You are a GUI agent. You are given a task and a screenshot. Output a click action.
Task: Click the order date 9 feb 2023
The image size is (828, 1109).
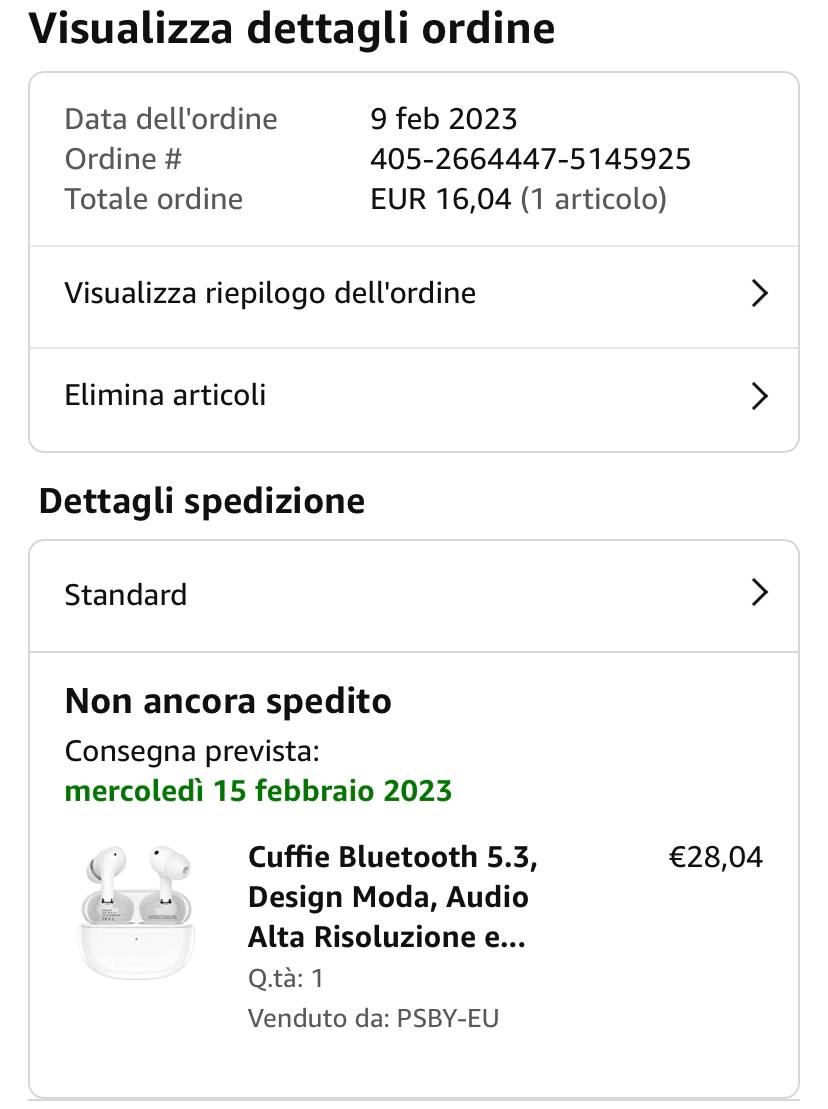[443, 119]
